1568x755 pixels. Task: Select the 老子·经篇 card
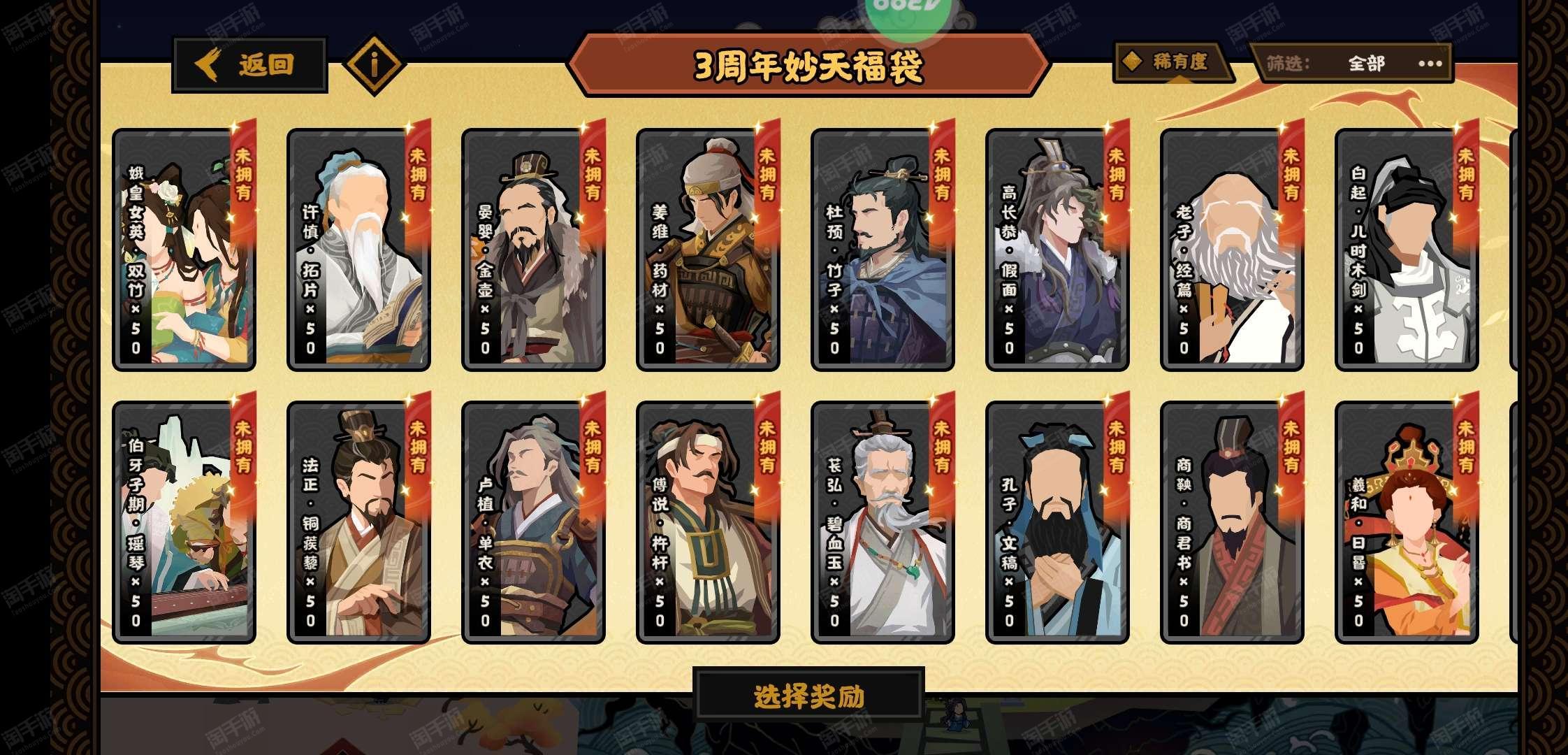tap(1232, 250)
